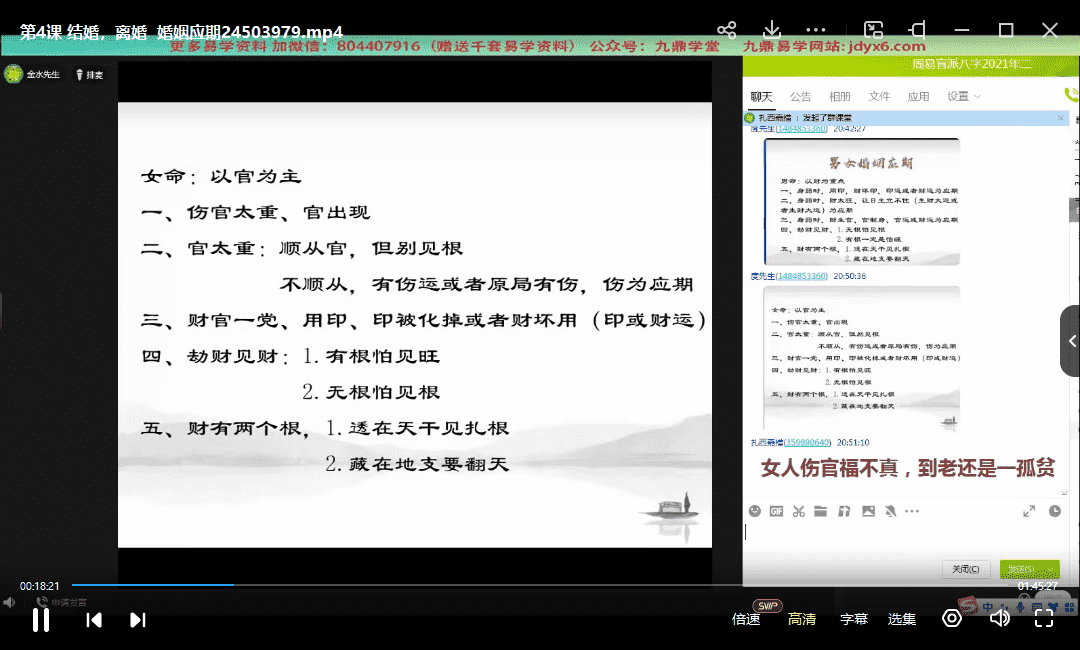1080x650 pixels.
Task: Click the 关闭 close chat button
Action: [966, 569]
